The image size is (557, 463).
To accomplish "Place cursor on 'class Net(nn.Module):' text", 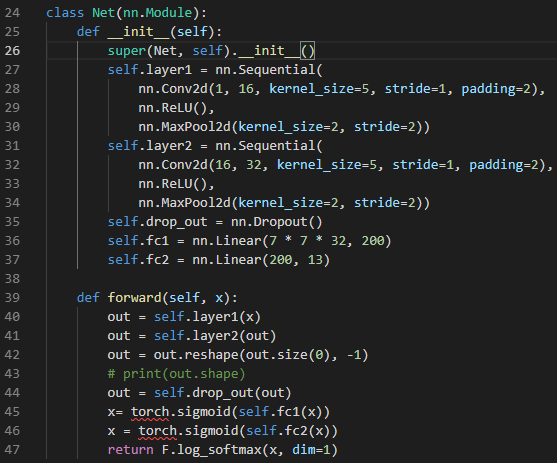I will click(126, 13).
